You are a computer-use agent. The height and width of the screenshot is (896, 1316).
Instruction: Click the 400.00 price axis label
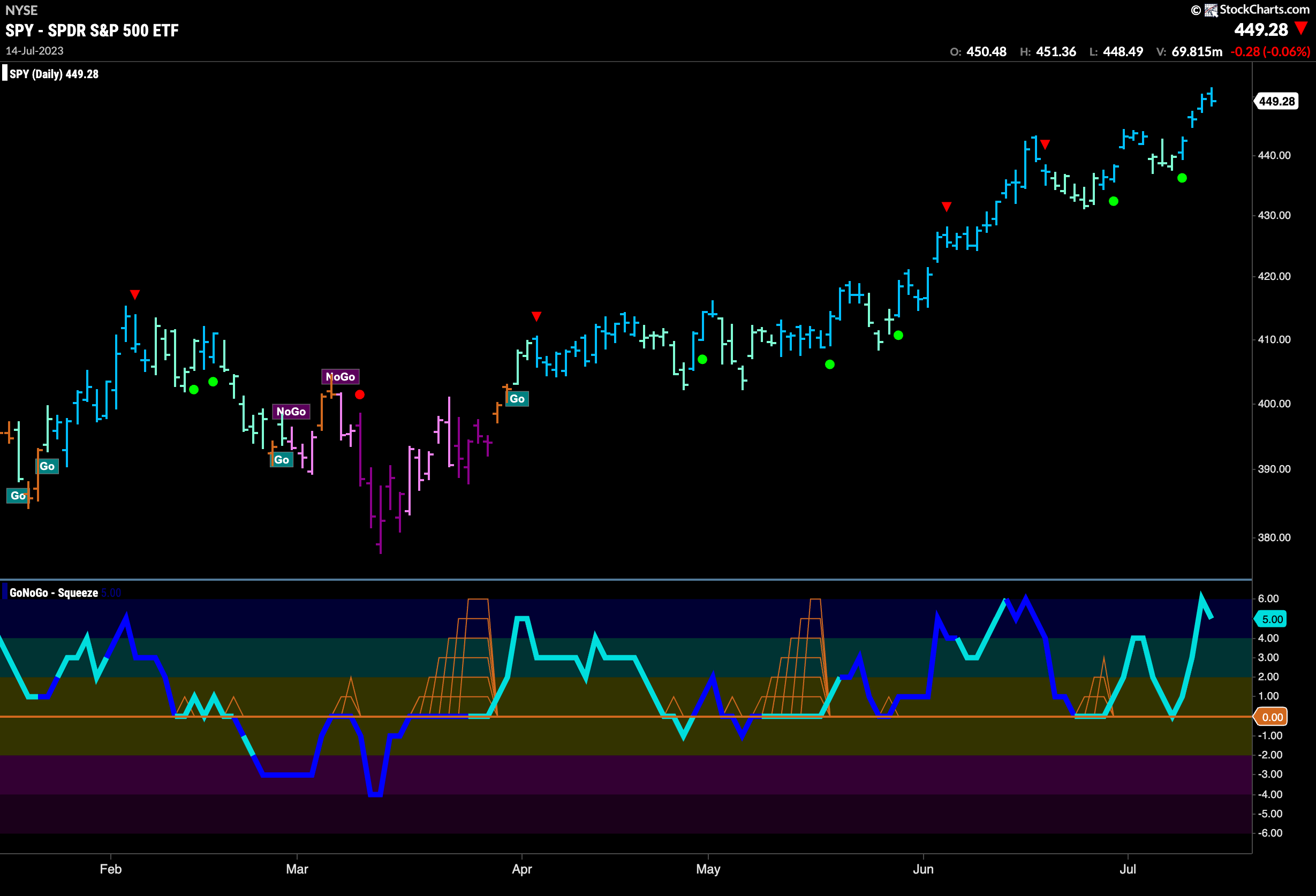pyautogui.click(x=1274, y=404)
